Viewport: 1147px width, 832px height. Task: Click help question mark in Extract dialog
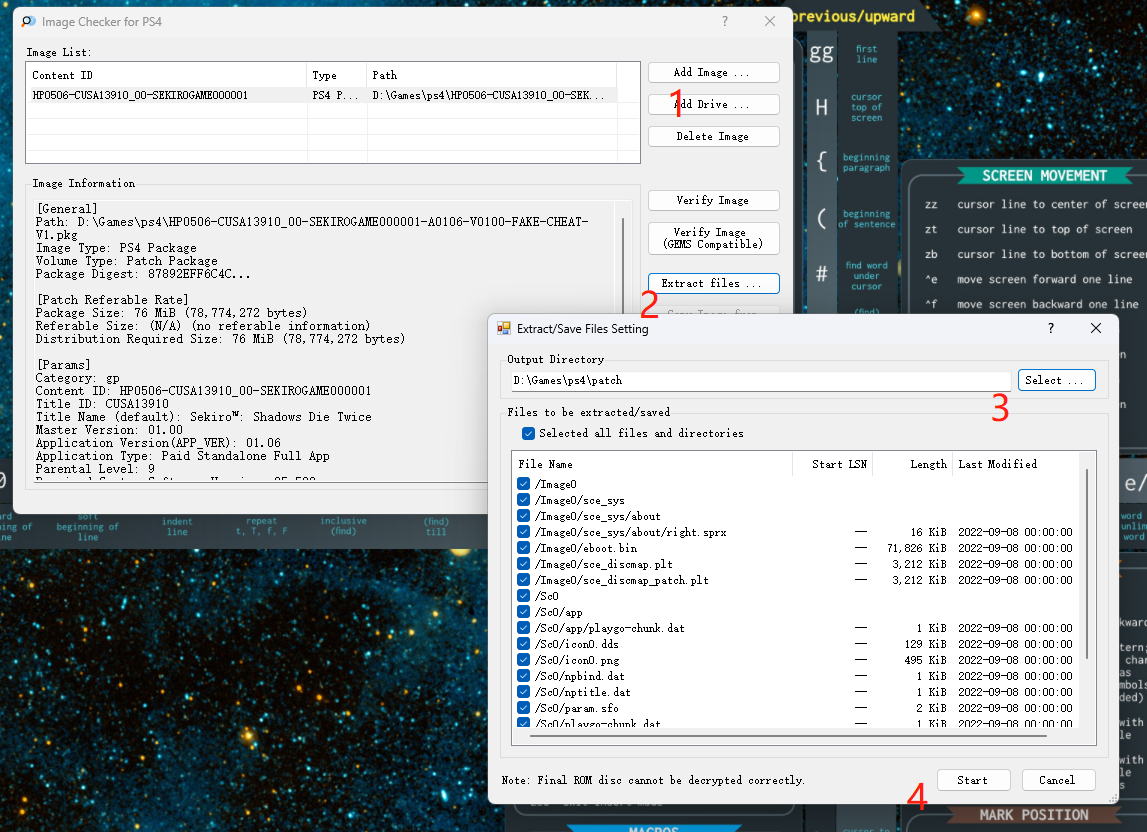point(1050,328)
